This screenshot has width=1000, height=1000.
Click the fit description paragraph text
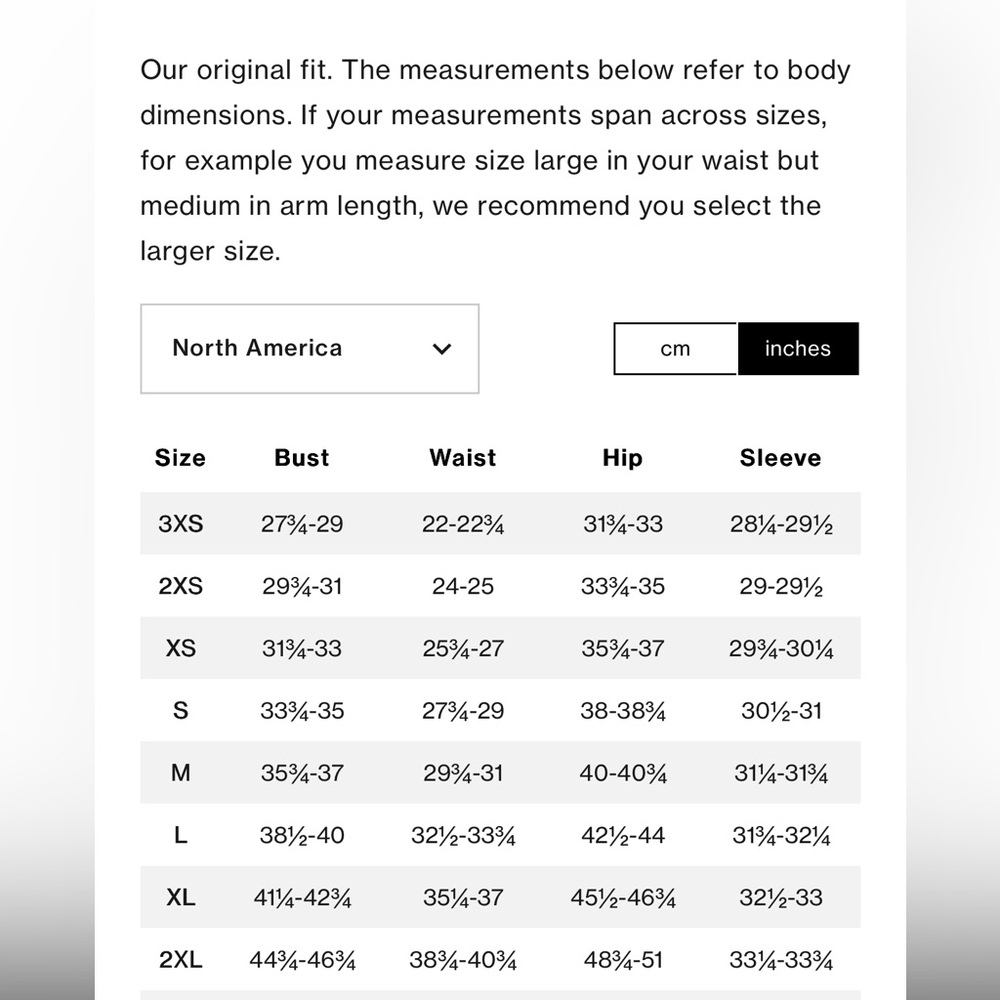[496, 160]
